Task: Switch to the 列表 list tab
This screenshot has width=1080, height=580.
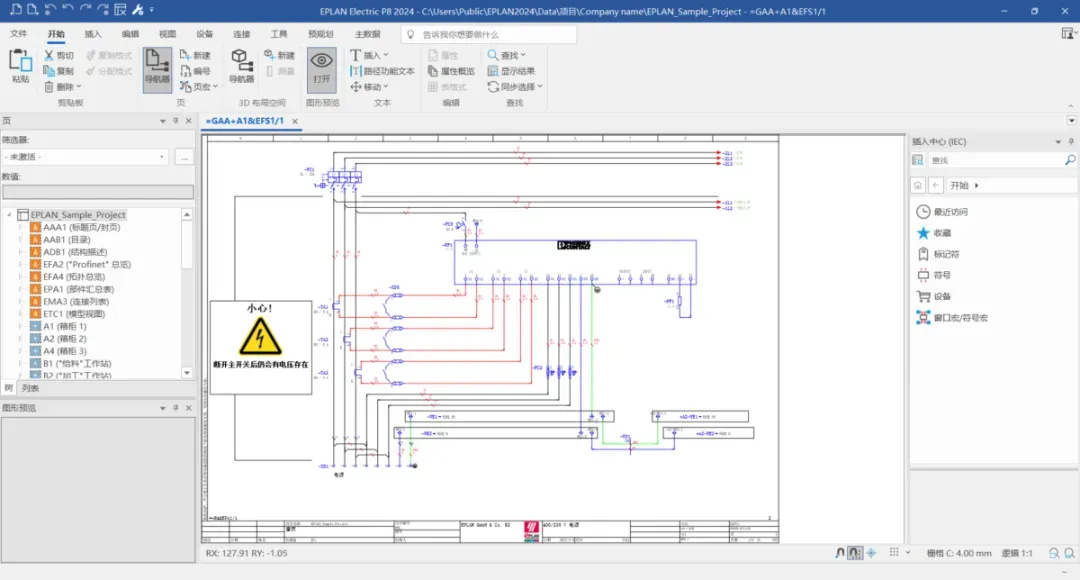Action: [30, 388]
